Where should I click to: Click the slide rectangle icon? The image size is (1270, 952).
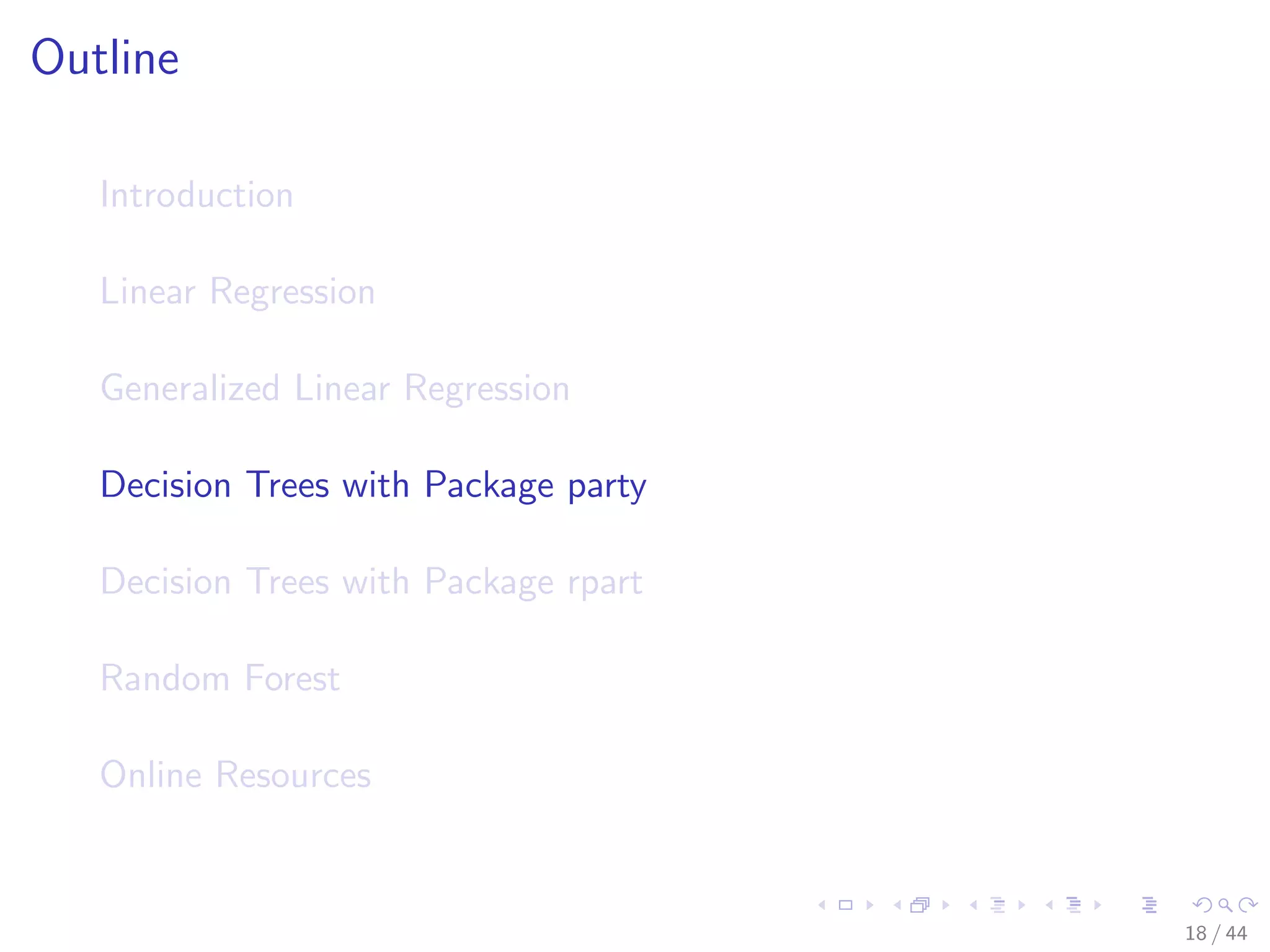point(845,905)
